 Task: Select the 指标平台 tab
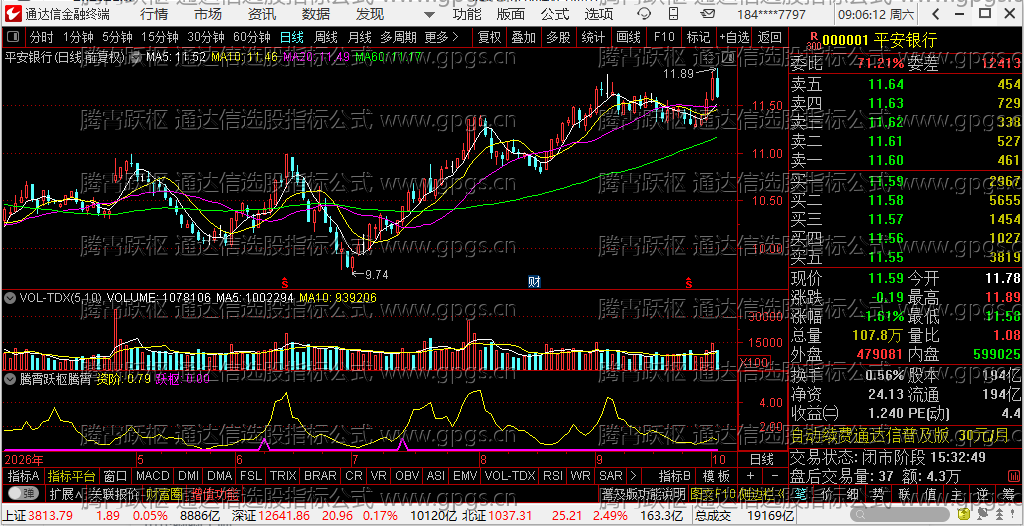point(72,476)
